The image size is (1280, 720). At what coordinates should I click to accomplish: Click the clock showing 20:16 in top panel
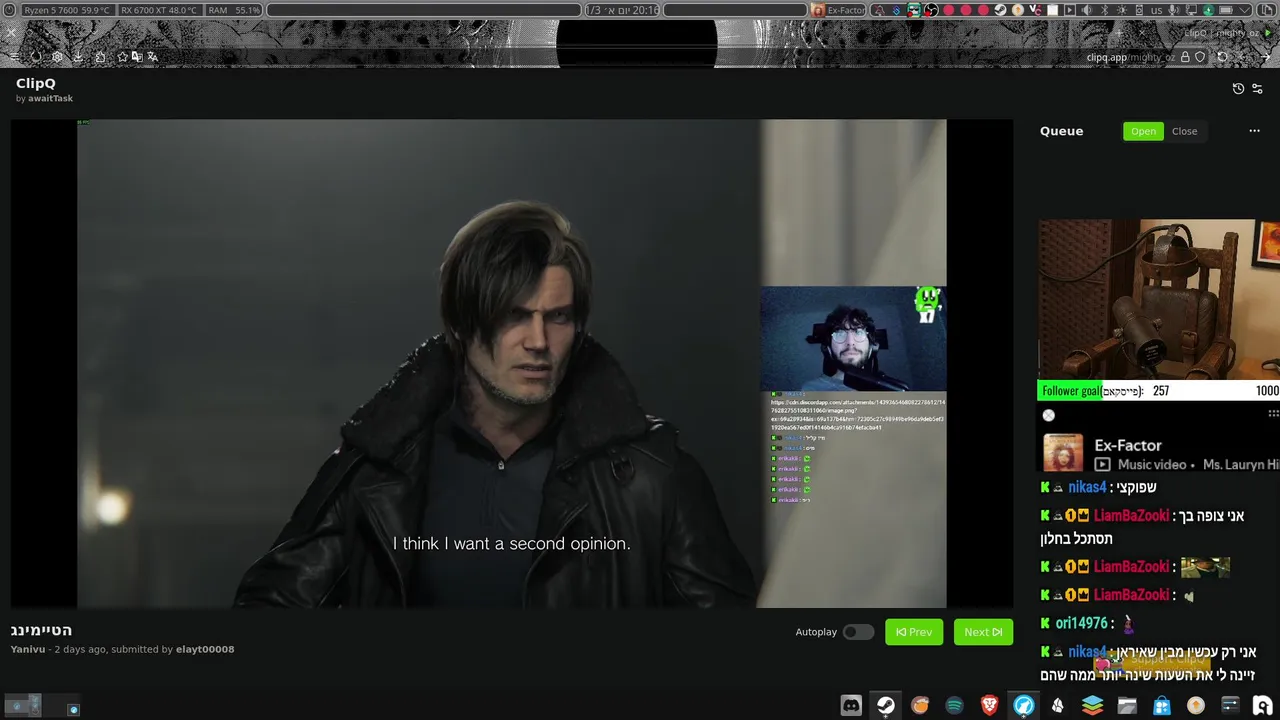coord(623,10)
